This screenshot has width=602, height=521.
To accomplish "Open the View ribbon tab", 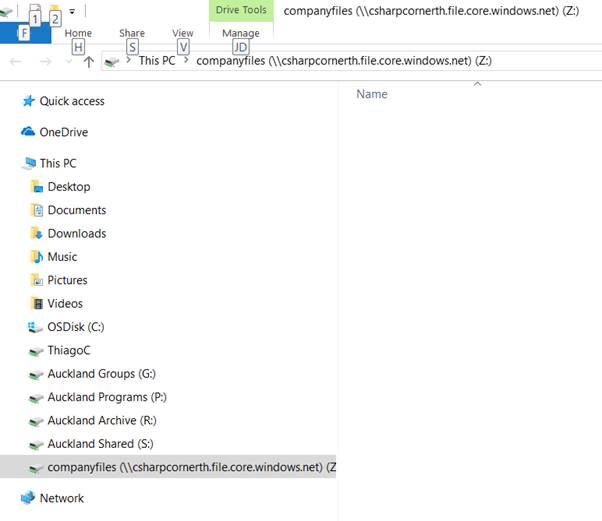I will (x=183, y=33).
